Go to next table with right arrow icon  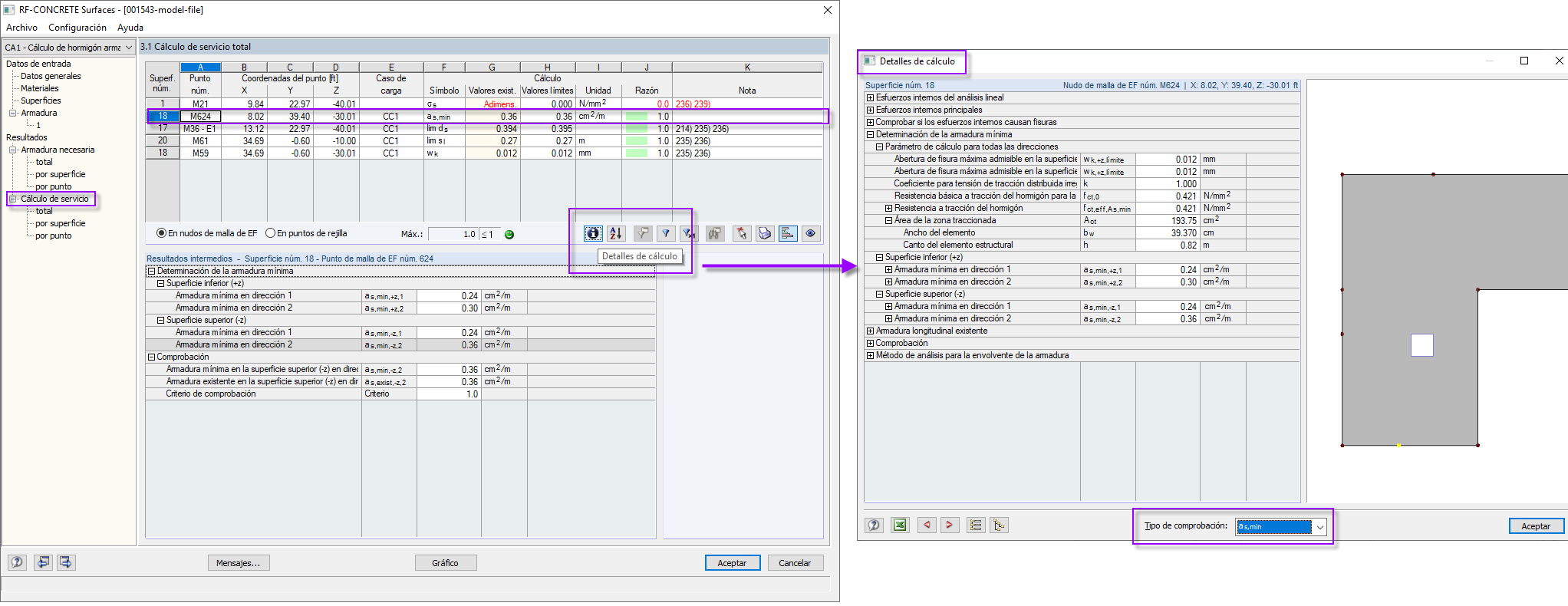pos(66,562)
